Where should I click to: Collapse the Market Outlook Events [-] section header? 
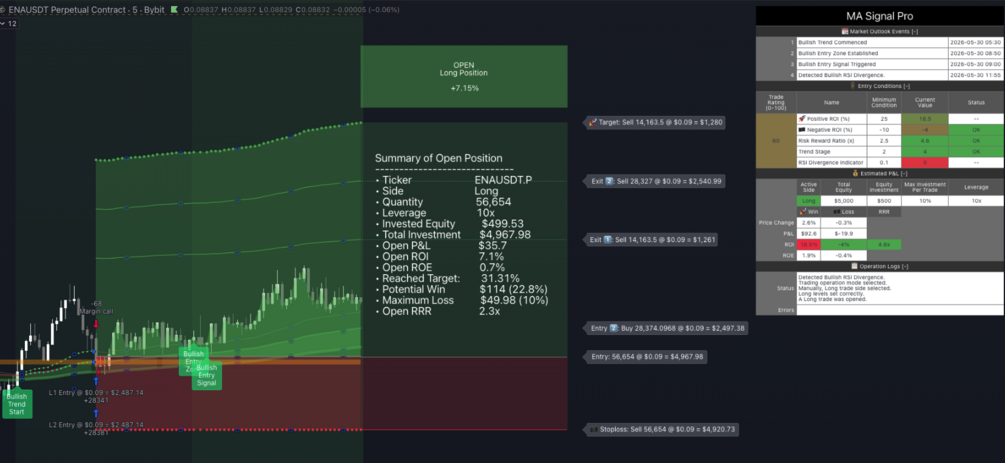pyautogui.click(x=880, y=31)
